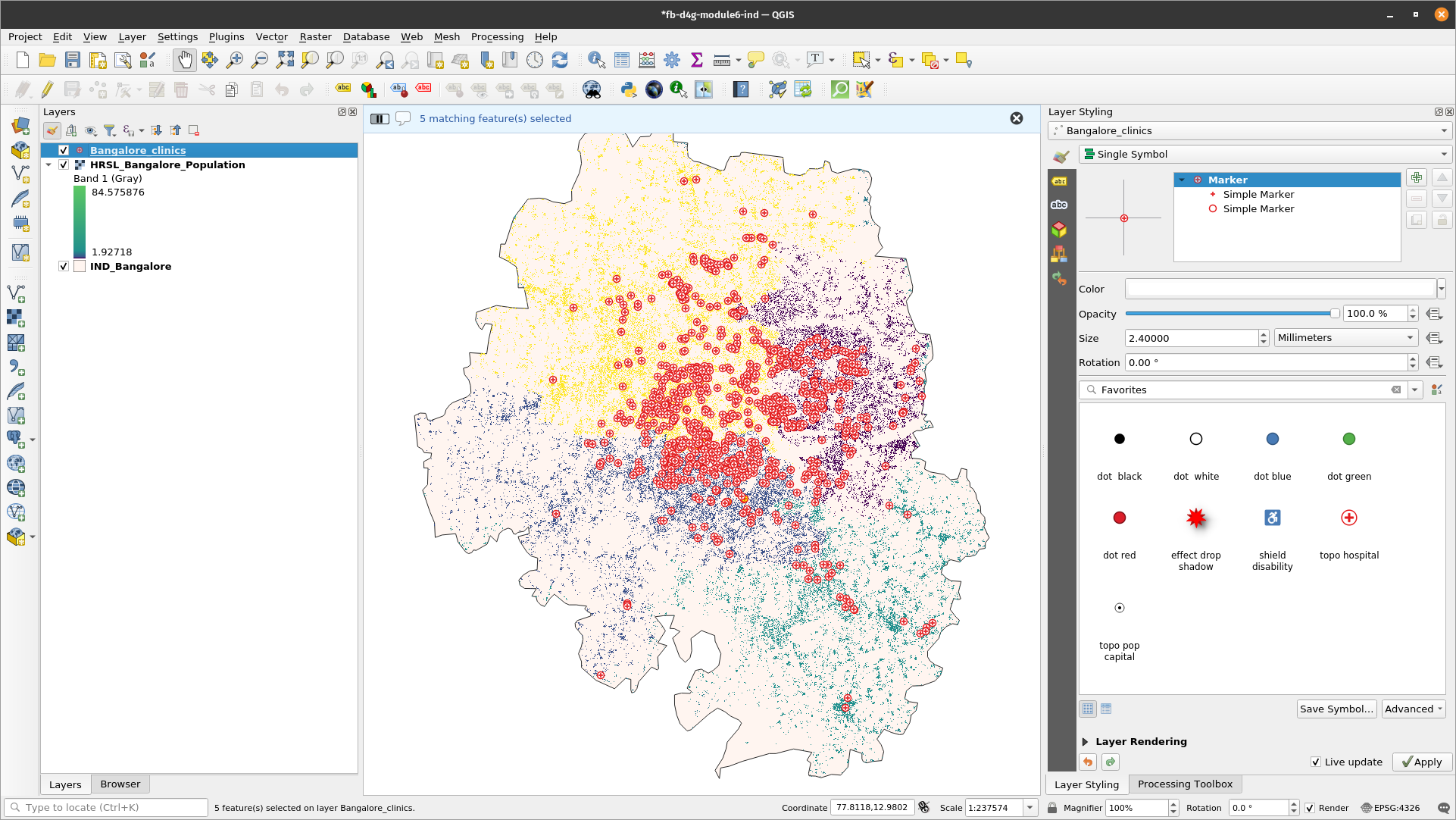The width and height of the screenshot is (1456, 820).
Task: Expand the Marker symbol tree item
Action: [x=1183, y=179]
